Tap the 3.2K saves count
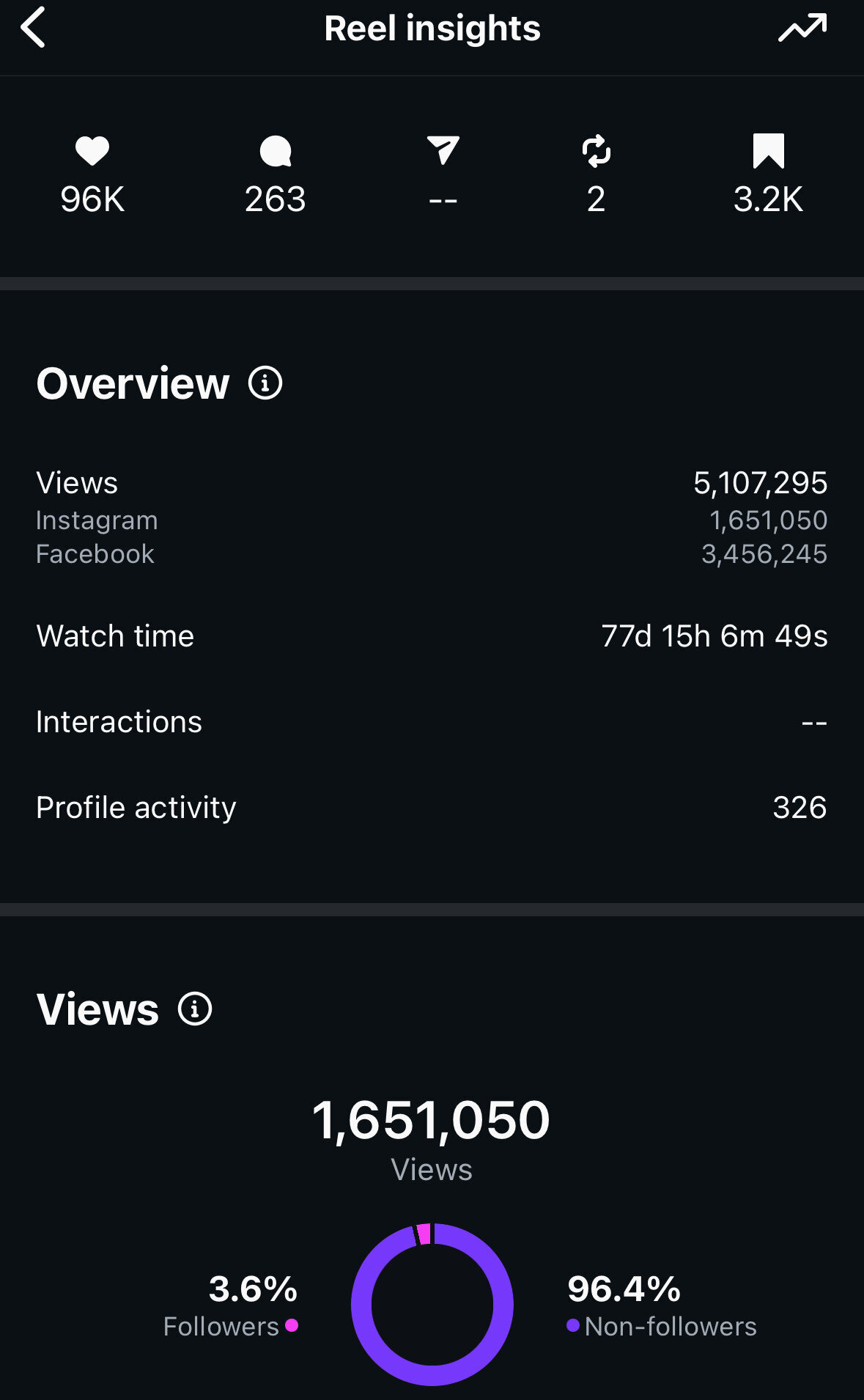This screenshot has width=864, height=1400. pyautogui.click(x=768, y=199)
